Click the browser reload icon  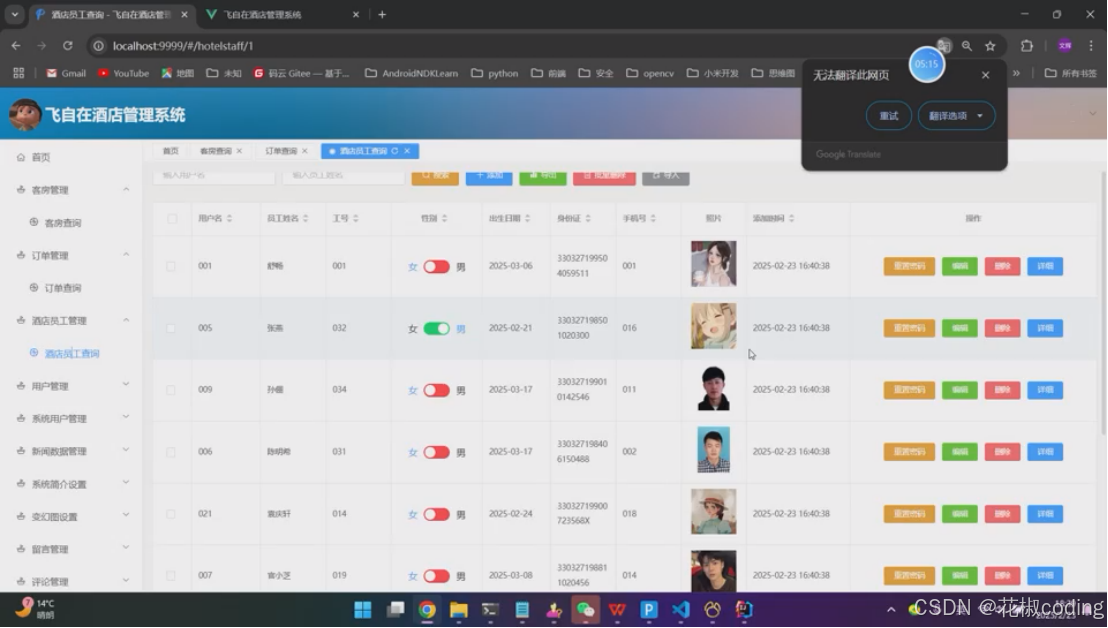pyautogui.click(x=68, y=46)
